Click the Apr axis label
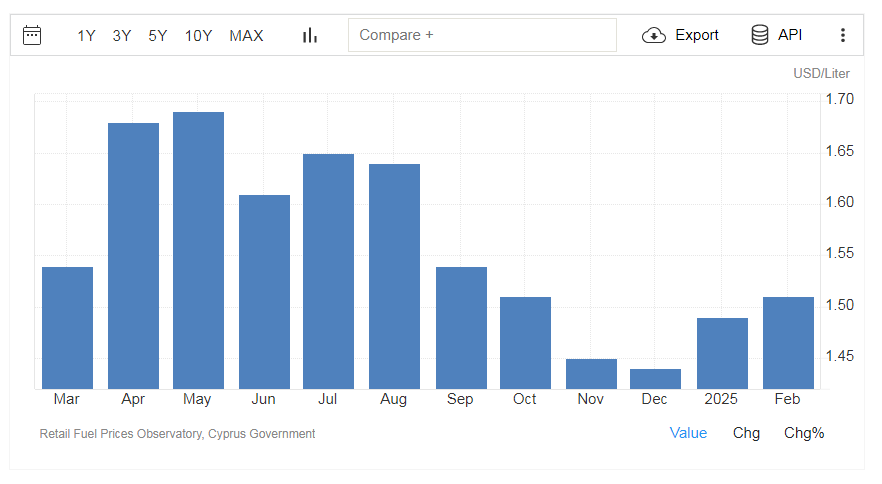Image resolution: width=882 pixels, height=484 pixels. click(x=133, y=400)
